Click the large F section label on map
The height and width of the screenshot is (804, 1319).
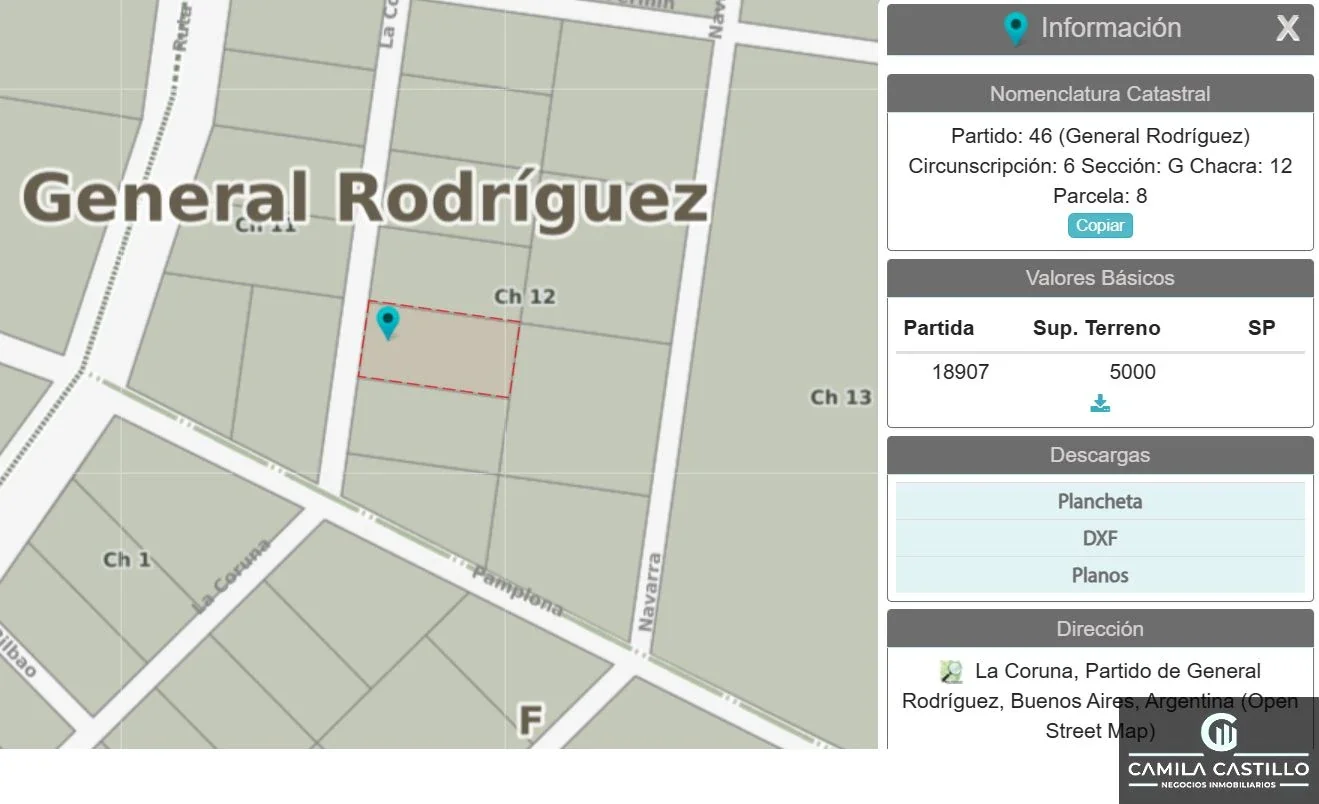point(531,720)
